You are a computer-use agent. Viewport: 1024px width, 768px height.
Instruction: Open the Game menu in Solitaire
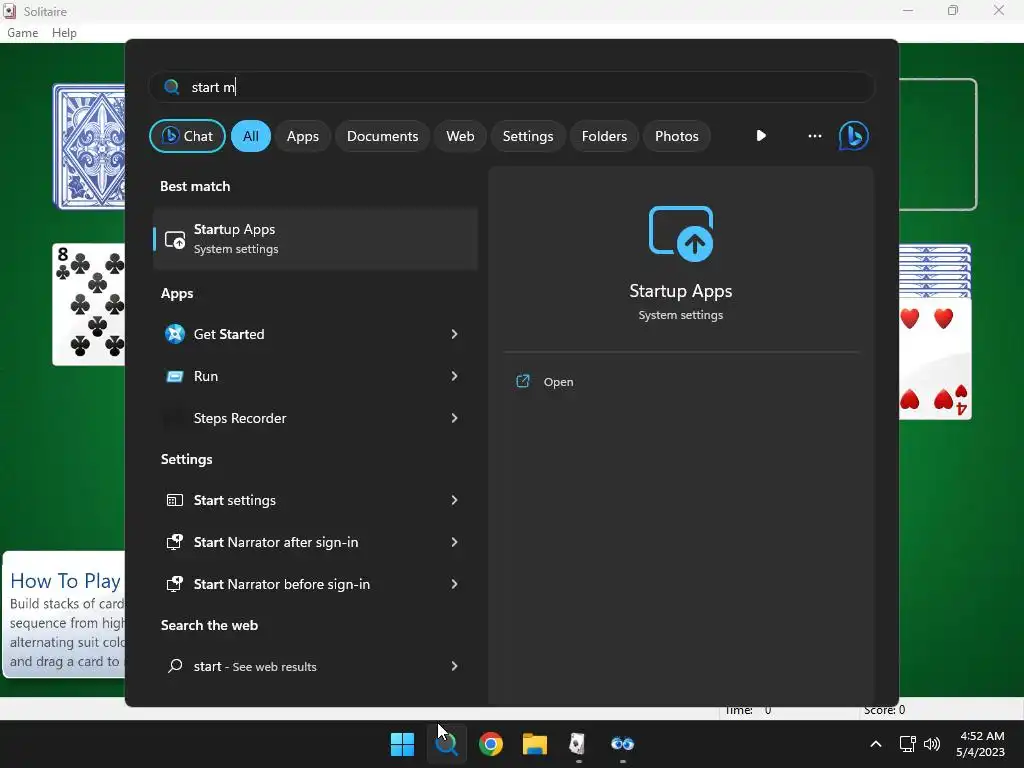tap(22, 33)
